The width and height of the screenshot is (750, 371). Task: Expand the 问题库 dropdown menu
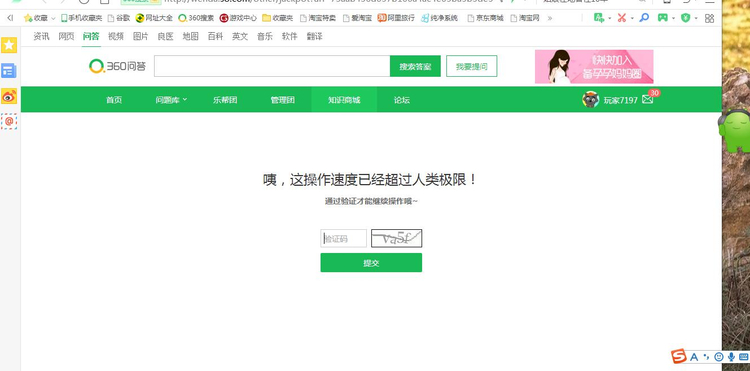pyautogui.click(x=171, y=100)
